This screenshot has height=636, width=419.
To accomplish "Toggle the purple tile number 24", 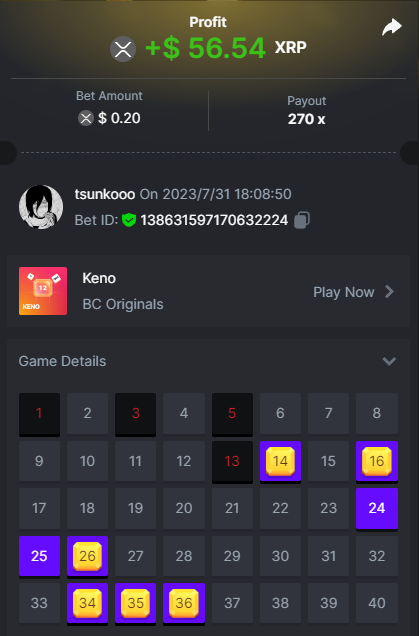I will click(x=377, y=509).
